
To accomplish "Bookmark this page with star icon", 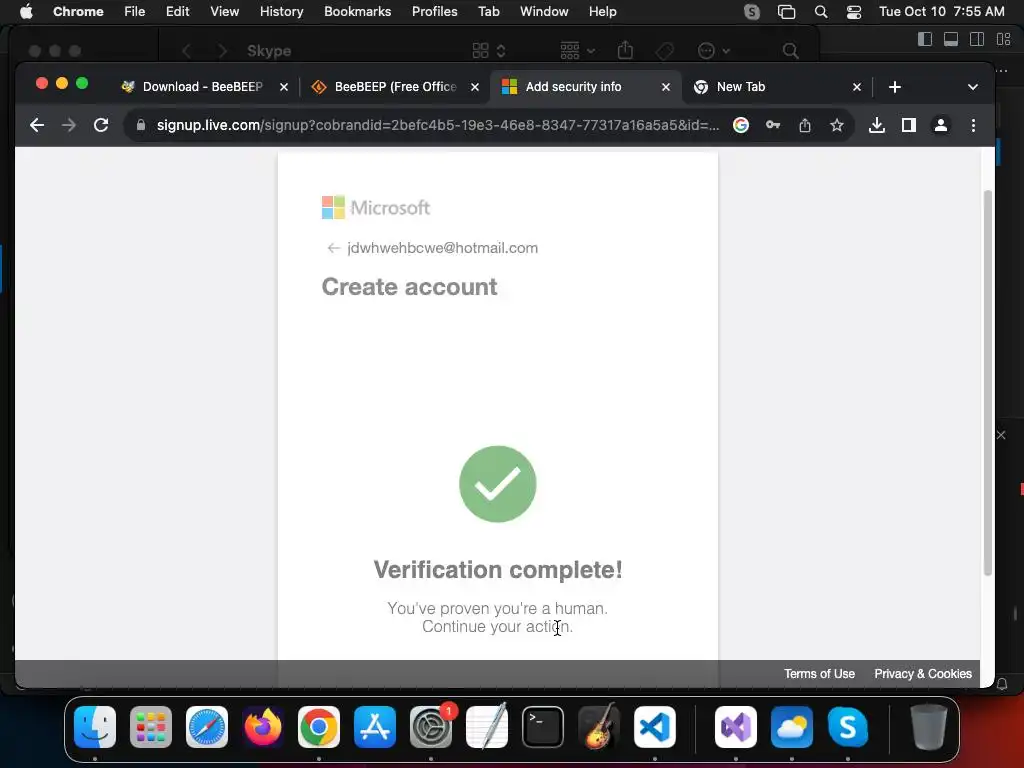I will click(837, 125).
